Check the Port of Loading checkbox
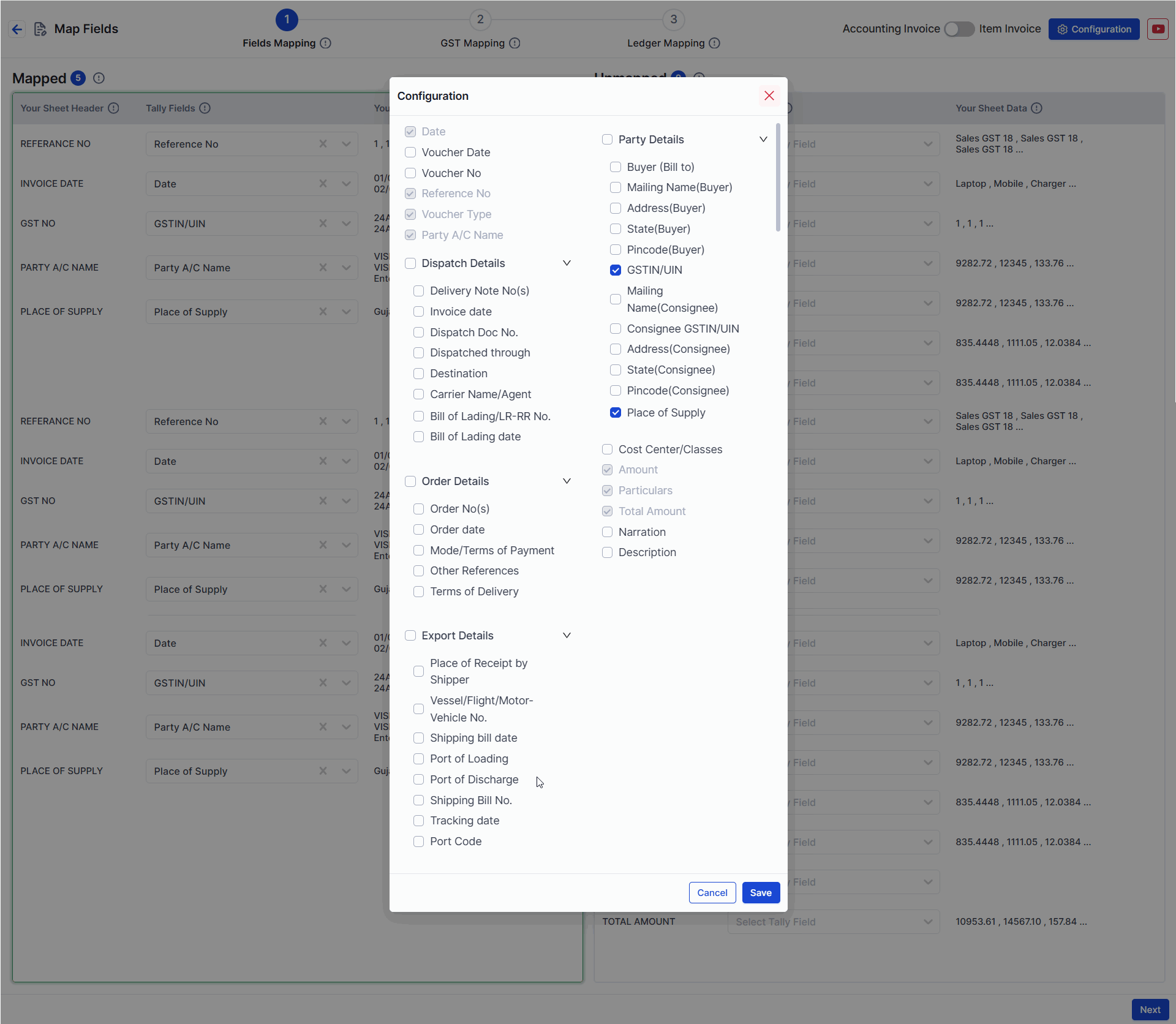 pos(418,759)
